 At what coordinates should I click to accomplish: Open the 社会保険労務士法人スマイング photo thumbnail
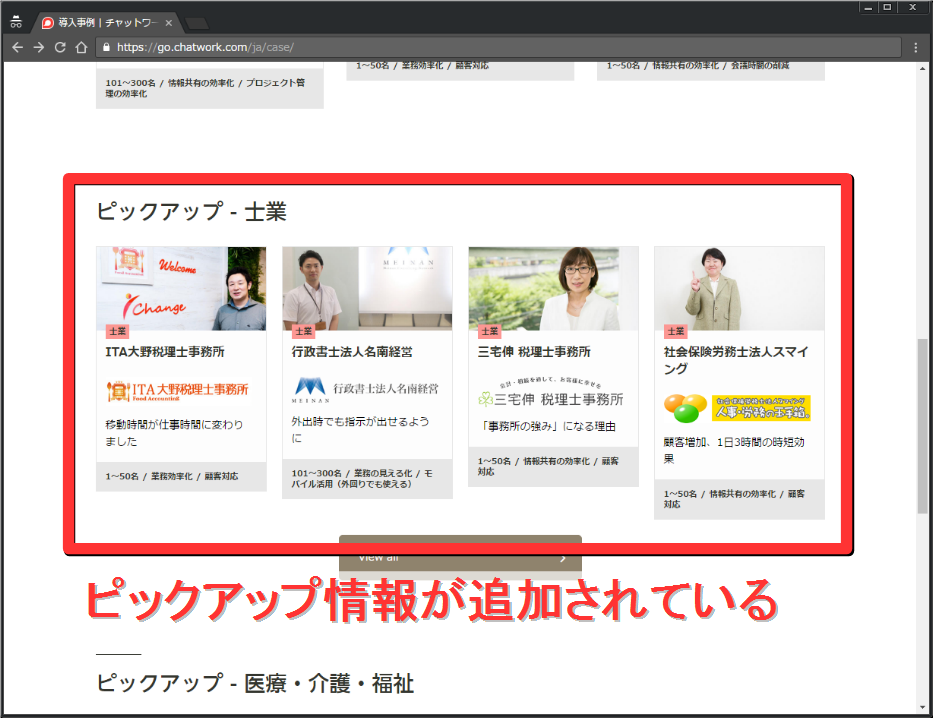point(740,289)
